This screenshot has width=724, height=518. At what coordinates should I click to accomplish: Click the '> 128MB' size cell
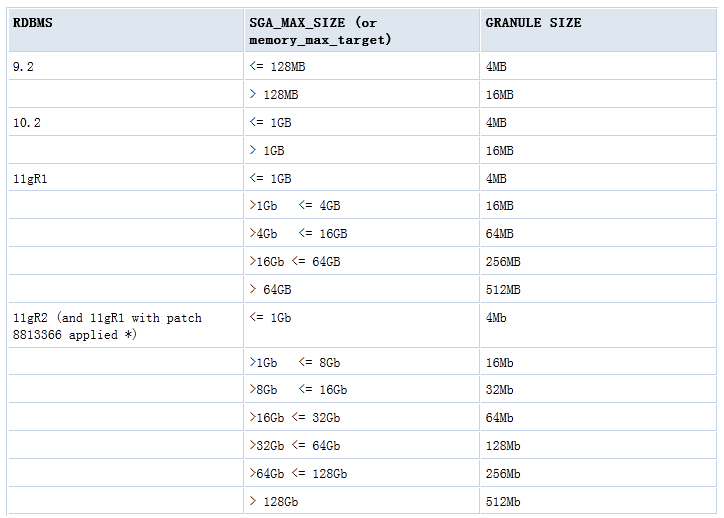[273, 95]
